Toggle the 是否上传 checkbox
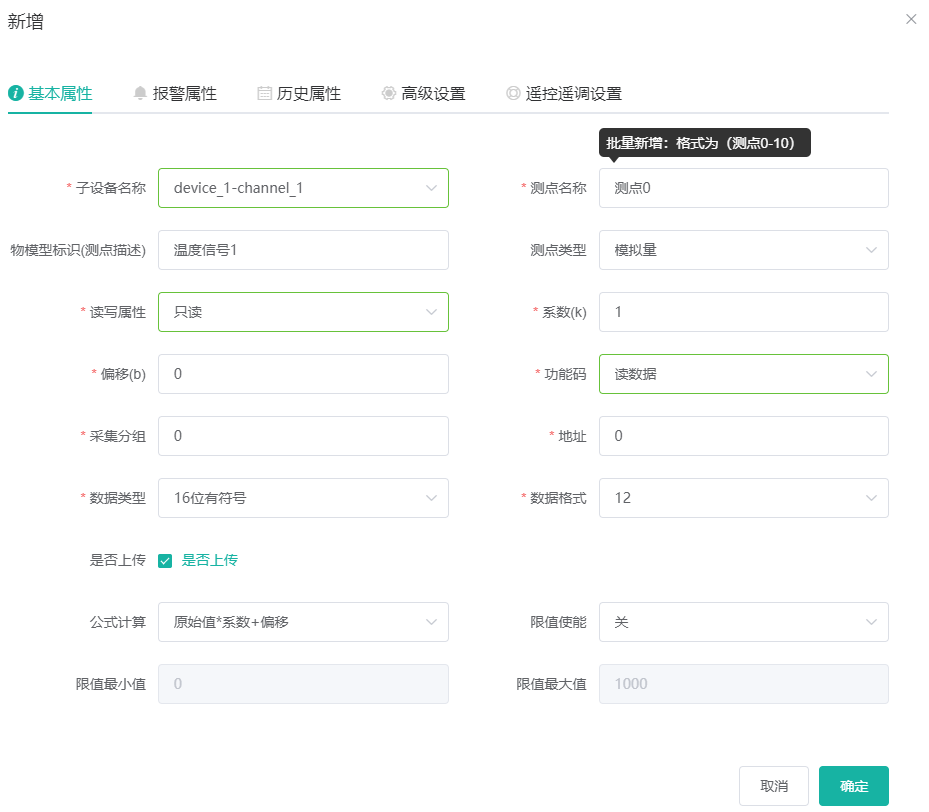 tap(166, 561)
